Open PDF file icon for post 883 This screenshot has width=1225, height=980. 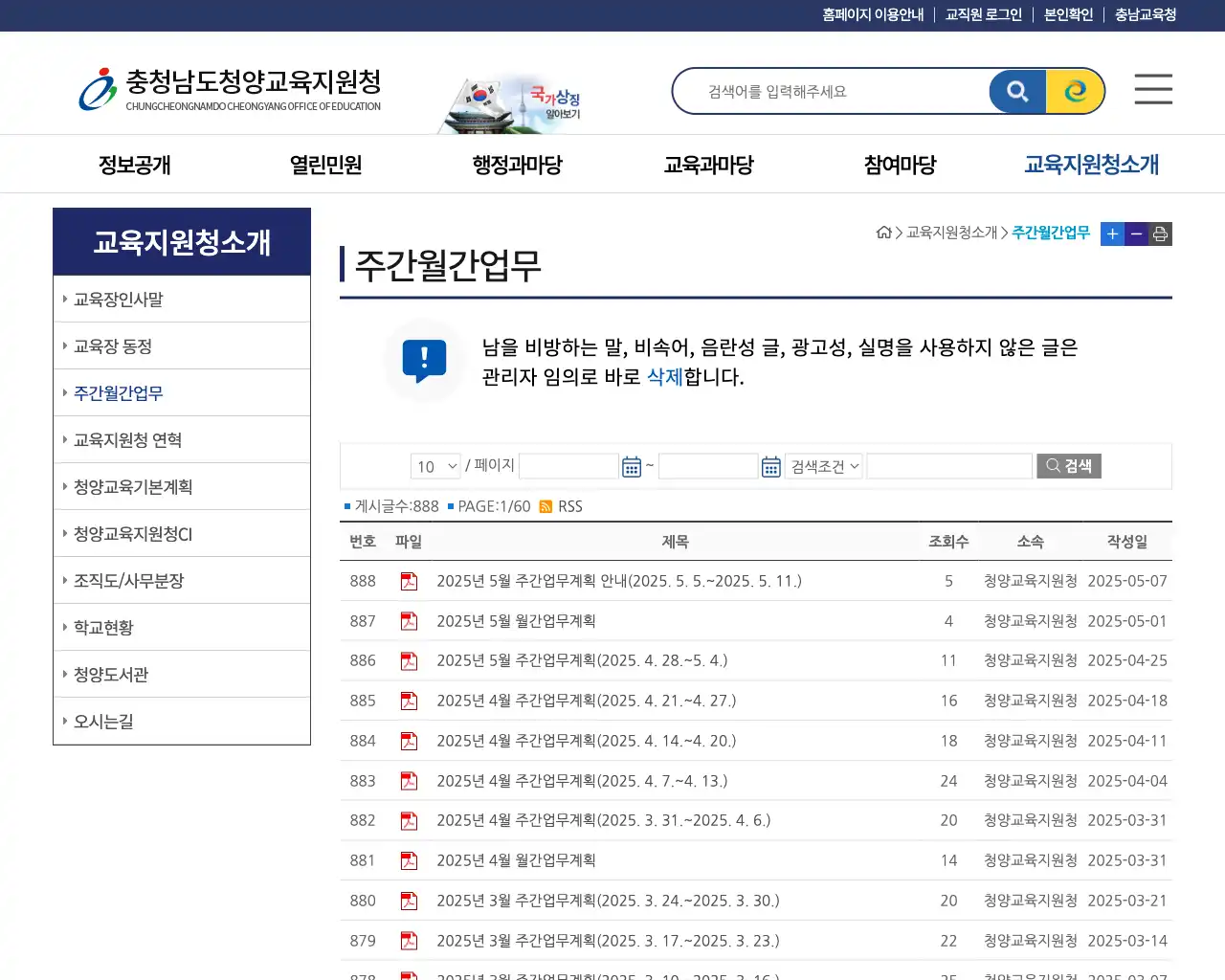pyautogui.click(x=409, y=781)
